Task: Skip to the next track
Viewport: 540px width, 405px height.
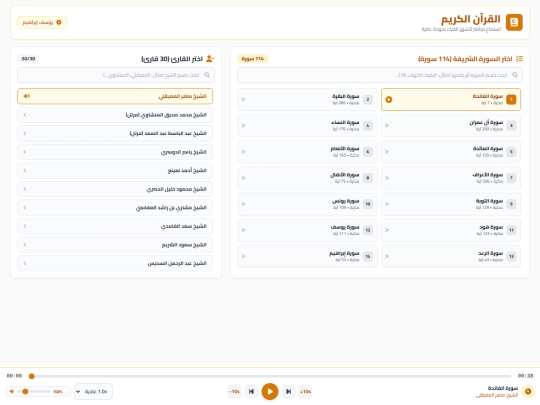Action: 289,392
